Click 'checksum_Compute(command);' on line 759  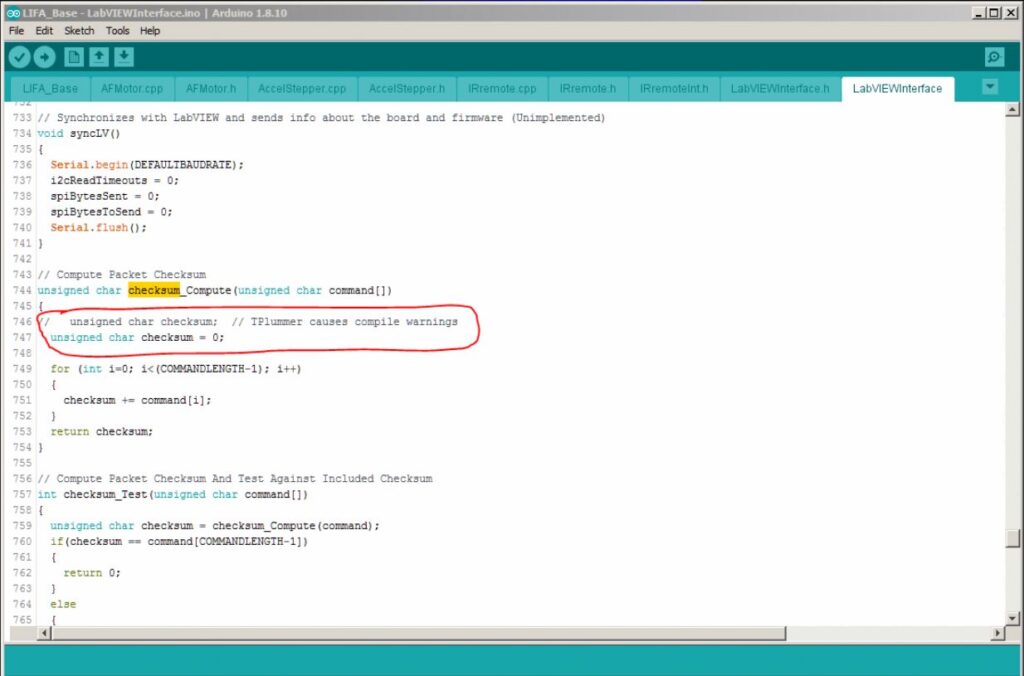(296, 526)
